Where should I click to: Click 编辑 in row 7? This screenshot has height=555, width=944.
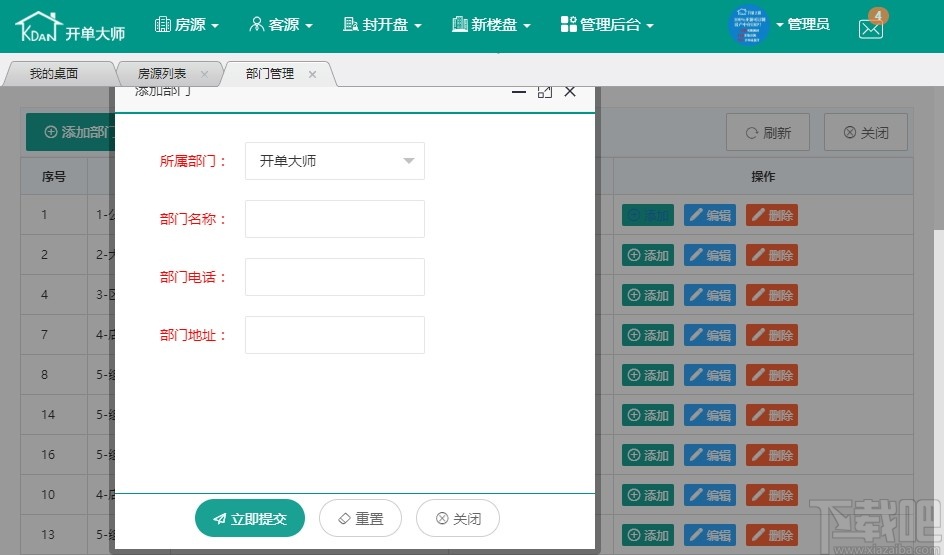[710, 335]
